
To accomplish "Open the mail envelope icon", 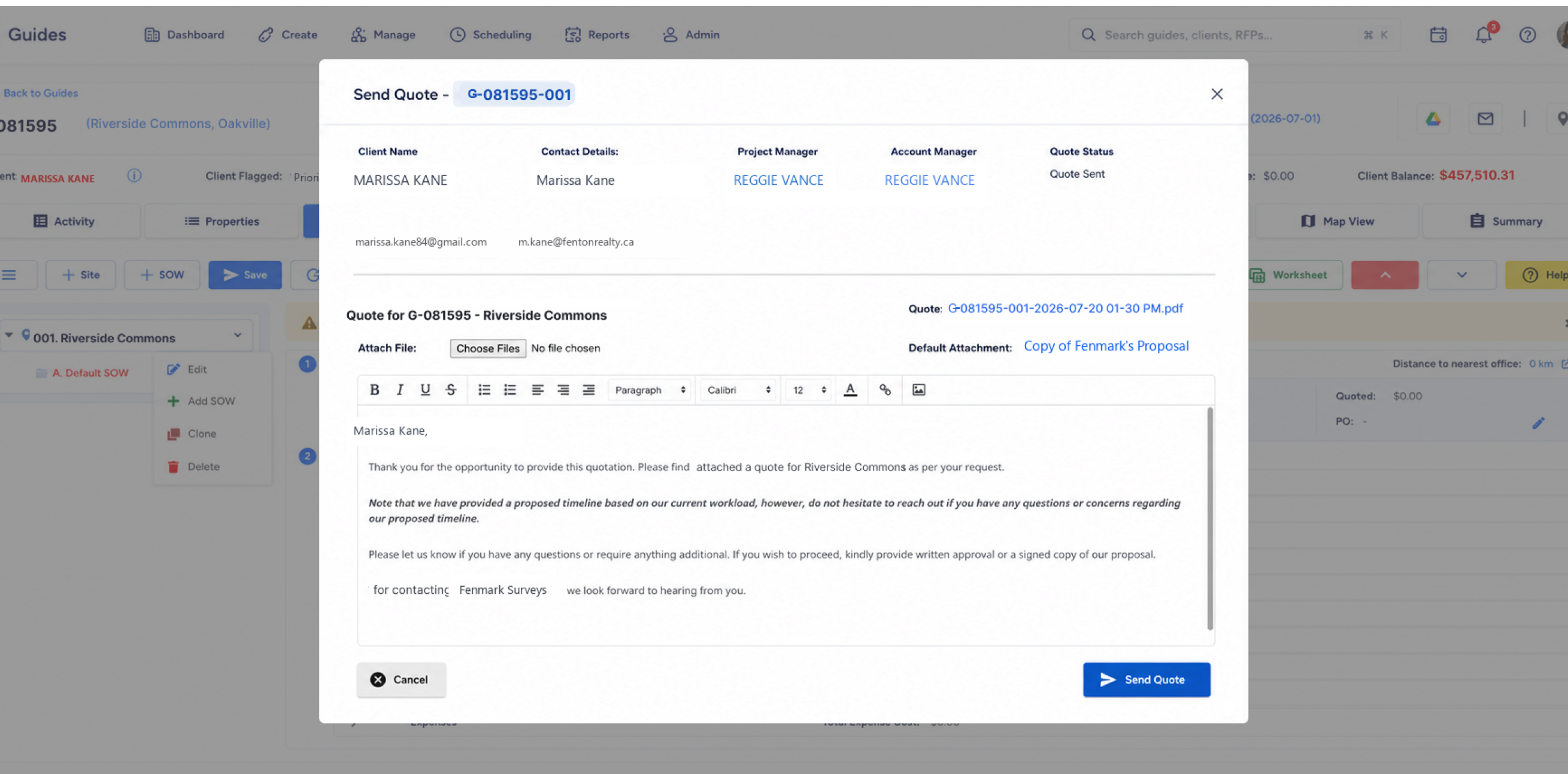I will (1485, 119).
